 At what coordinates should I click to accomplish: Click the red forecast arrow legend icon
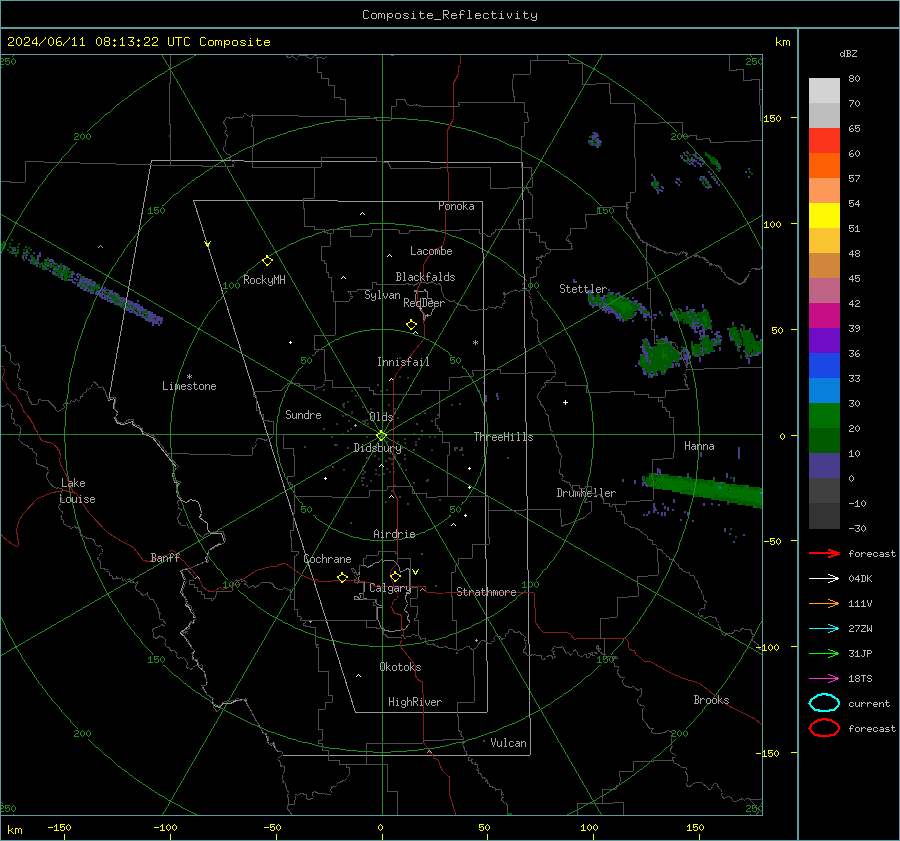(x=824, y=553)
